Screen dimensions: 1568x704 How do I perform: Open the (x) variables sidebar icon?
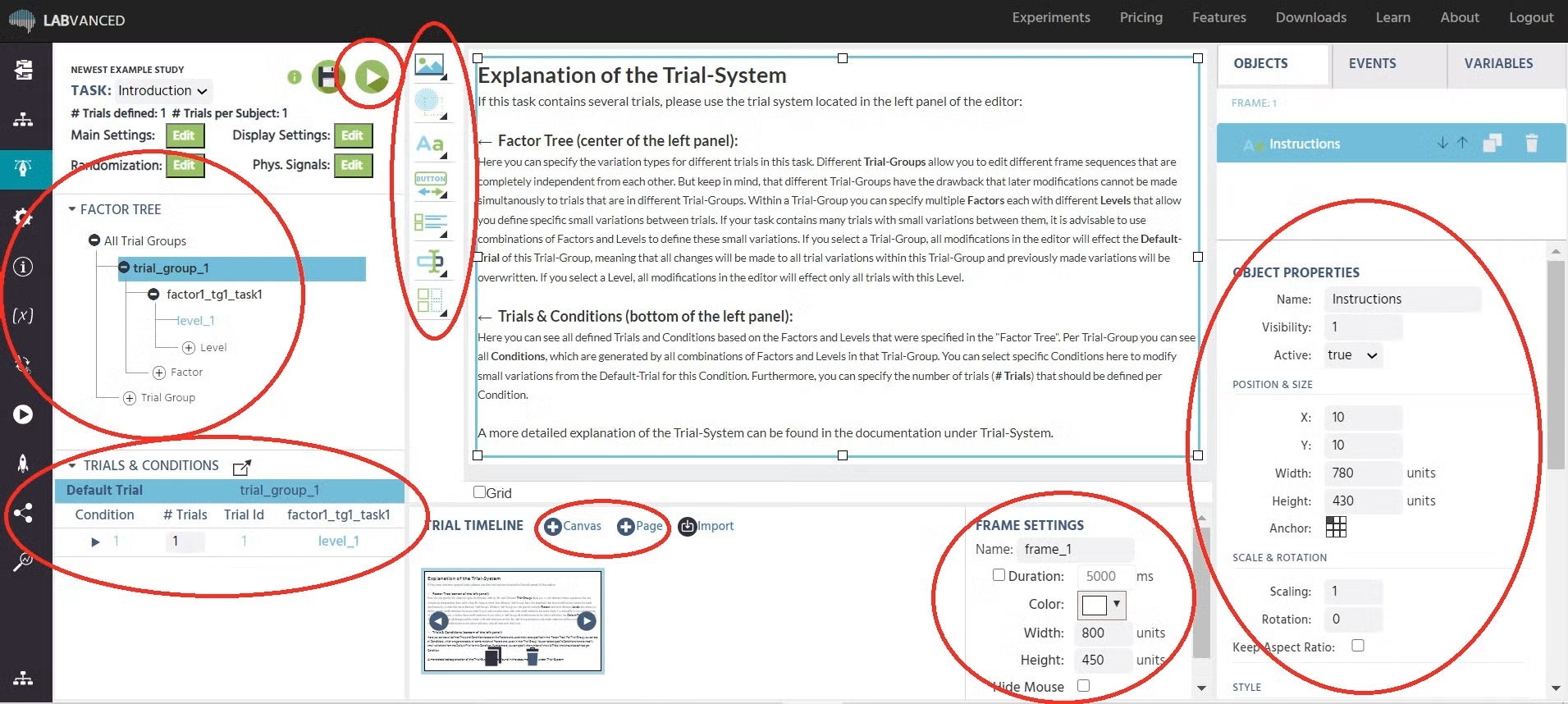(x=23, y=315)
